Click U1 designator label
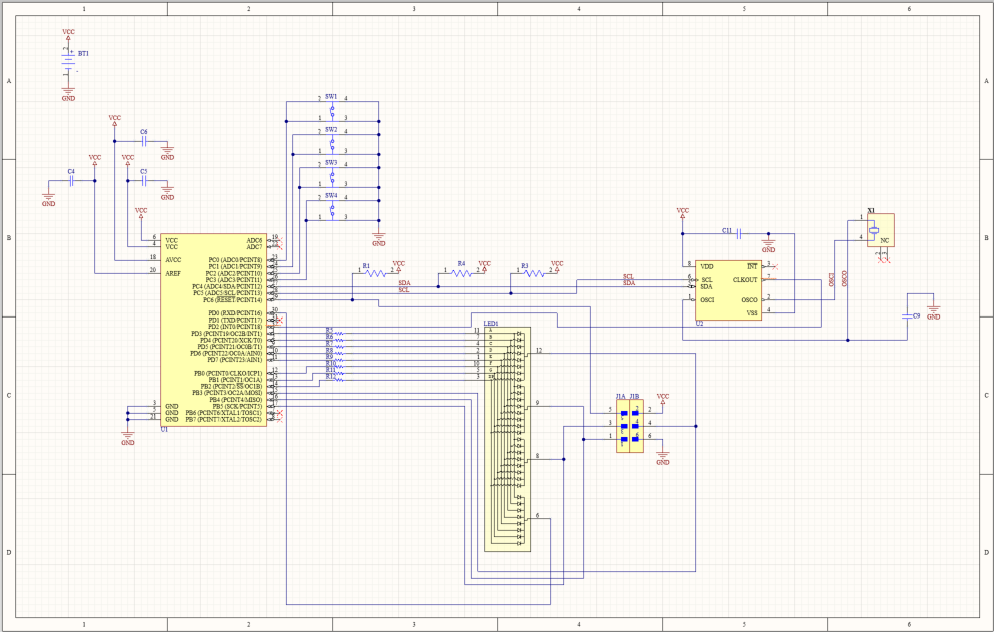Screen dimensions: 994x632 click(164, 430)
